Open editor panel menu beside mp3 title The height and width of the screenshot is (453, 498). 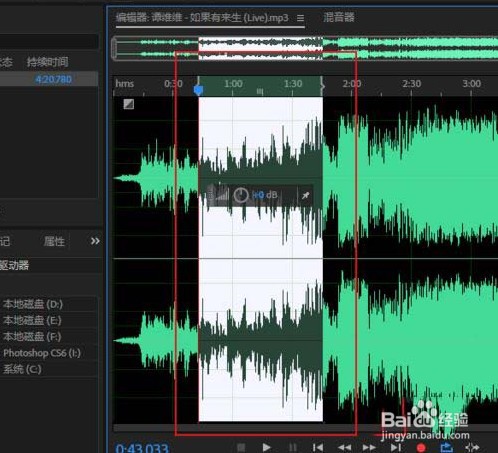tap(300, 18)
